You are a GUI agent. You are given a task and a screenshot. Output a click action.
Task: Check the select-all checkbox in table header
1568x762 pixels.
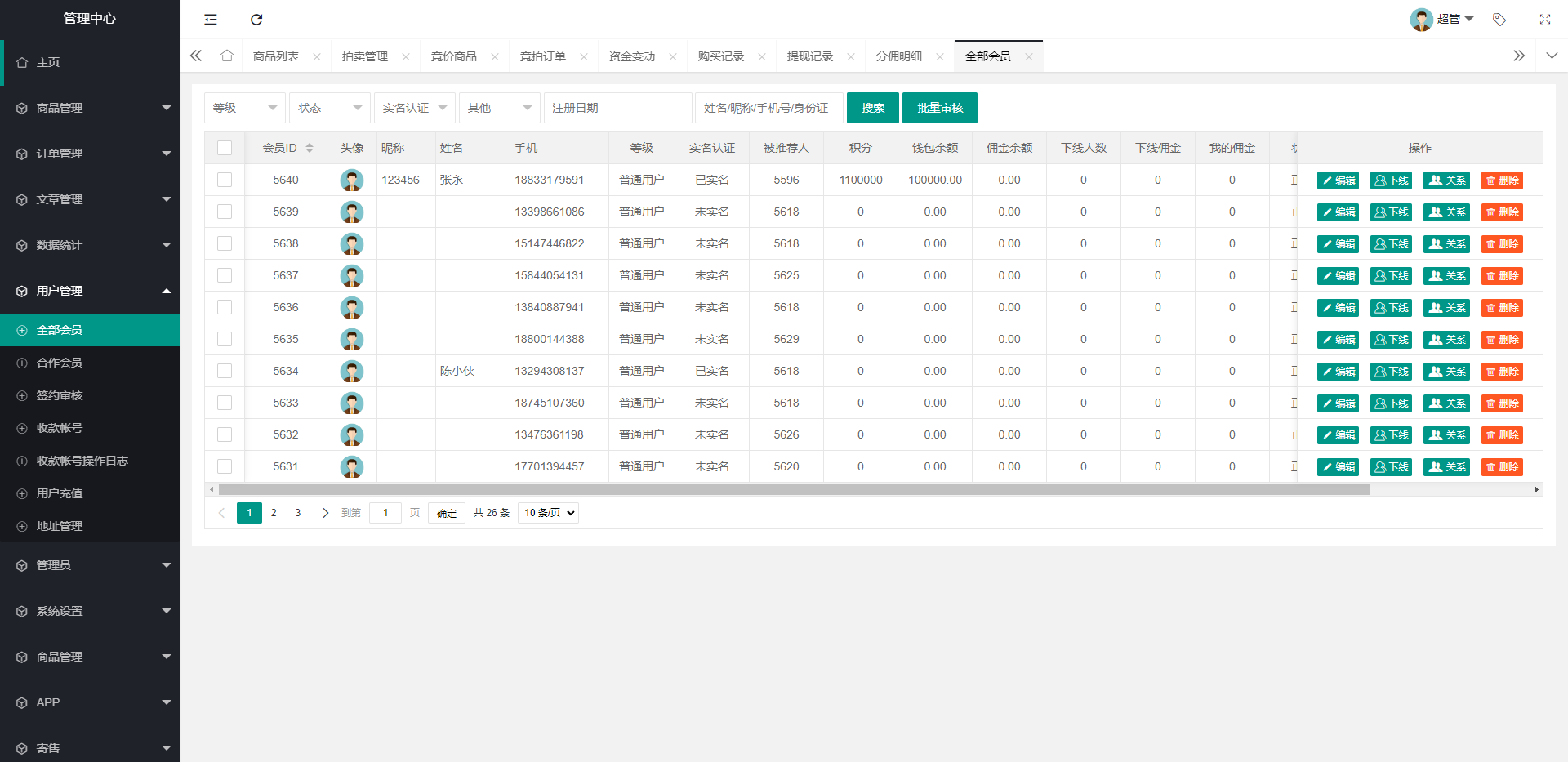pos(225,148)
